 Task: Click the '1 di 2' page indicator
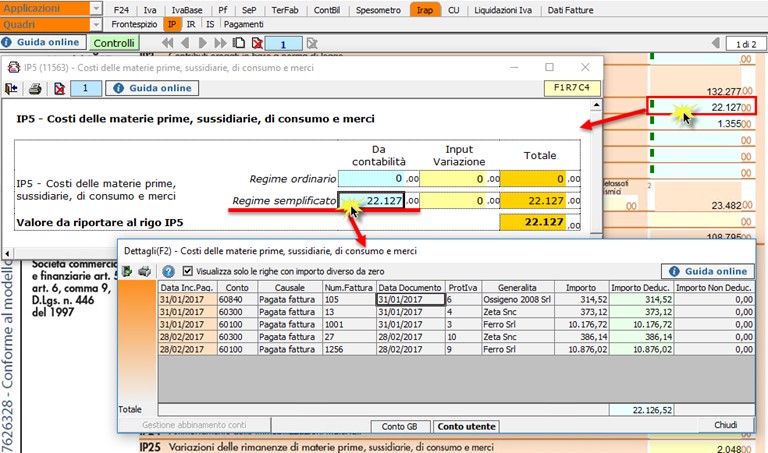(746, 44)
